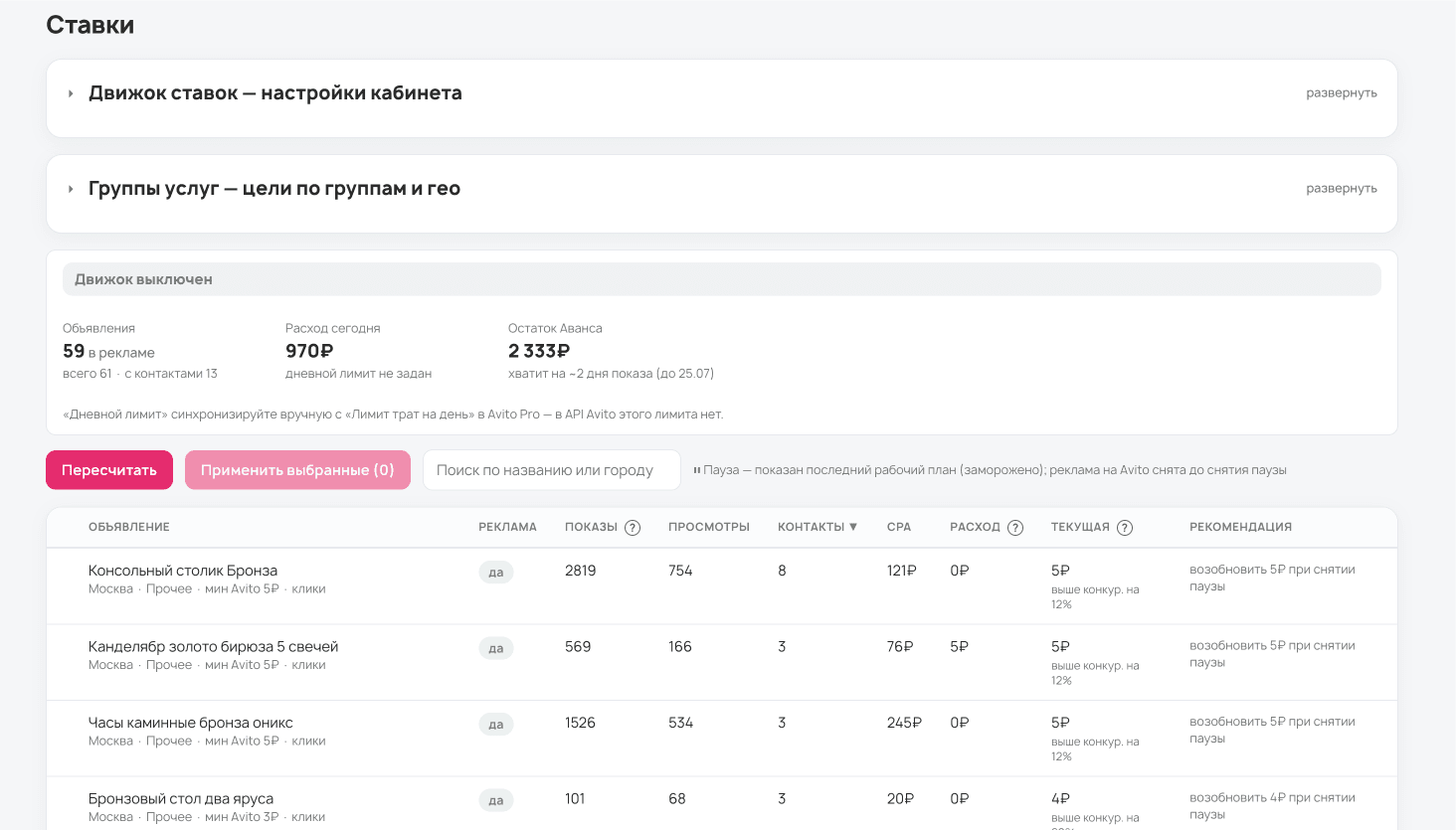
Task: Open the help icon next to ТЕКУЩАЯ
Action: point(1125,528)
